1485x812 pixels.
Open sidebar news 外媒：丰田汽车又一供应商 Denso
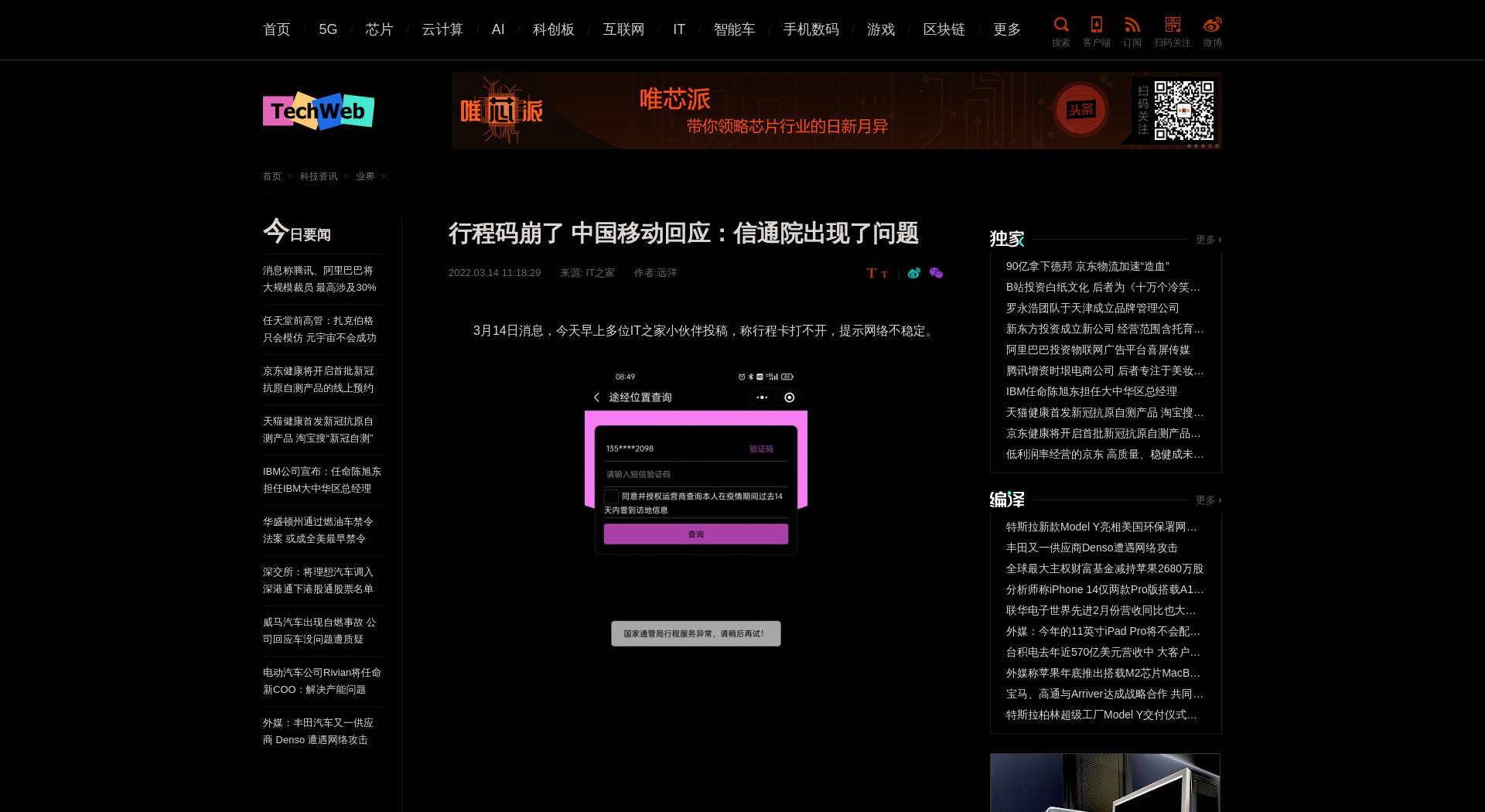click(x=319, y=732)
